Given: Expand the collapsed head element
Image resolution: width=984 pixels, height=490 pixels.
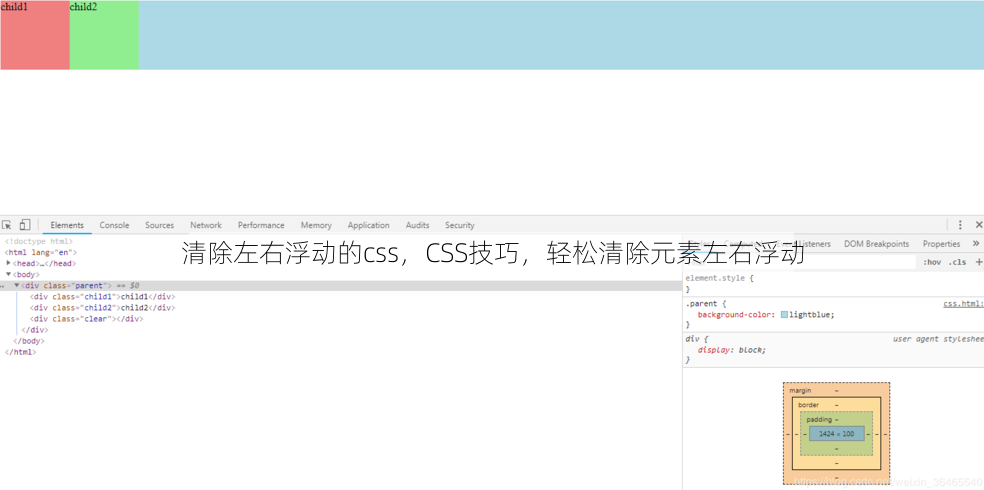Looking at the screenshot, I should tap(8, 263).
